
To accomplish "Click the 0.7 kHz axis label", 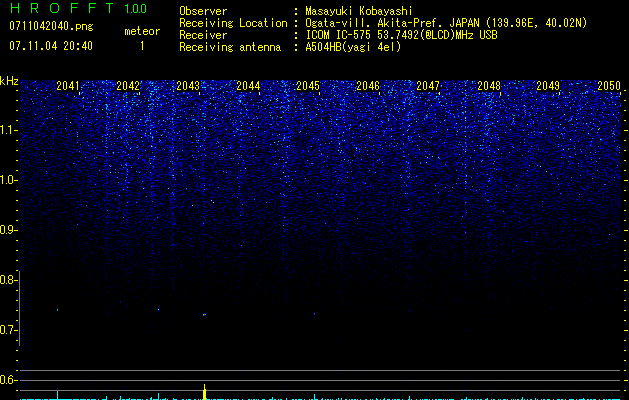I will coord(8,330).
